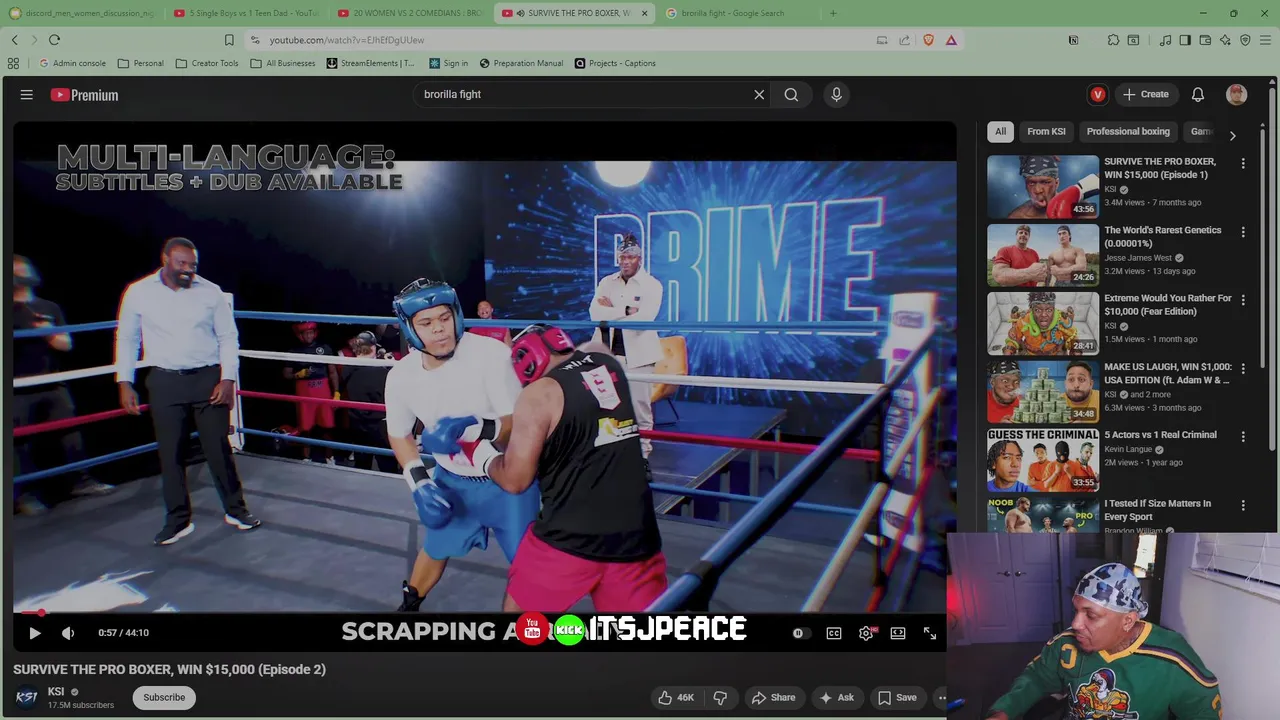Open Creator Tools bookmarks folder
The height and width of the screenshot is (720, 1280).
point(207,63)
